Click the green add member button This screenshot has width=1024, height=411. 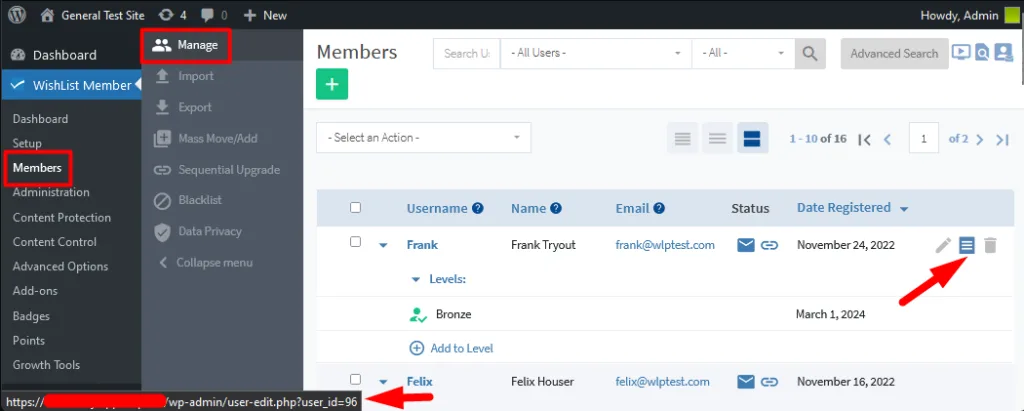point(332,84)
